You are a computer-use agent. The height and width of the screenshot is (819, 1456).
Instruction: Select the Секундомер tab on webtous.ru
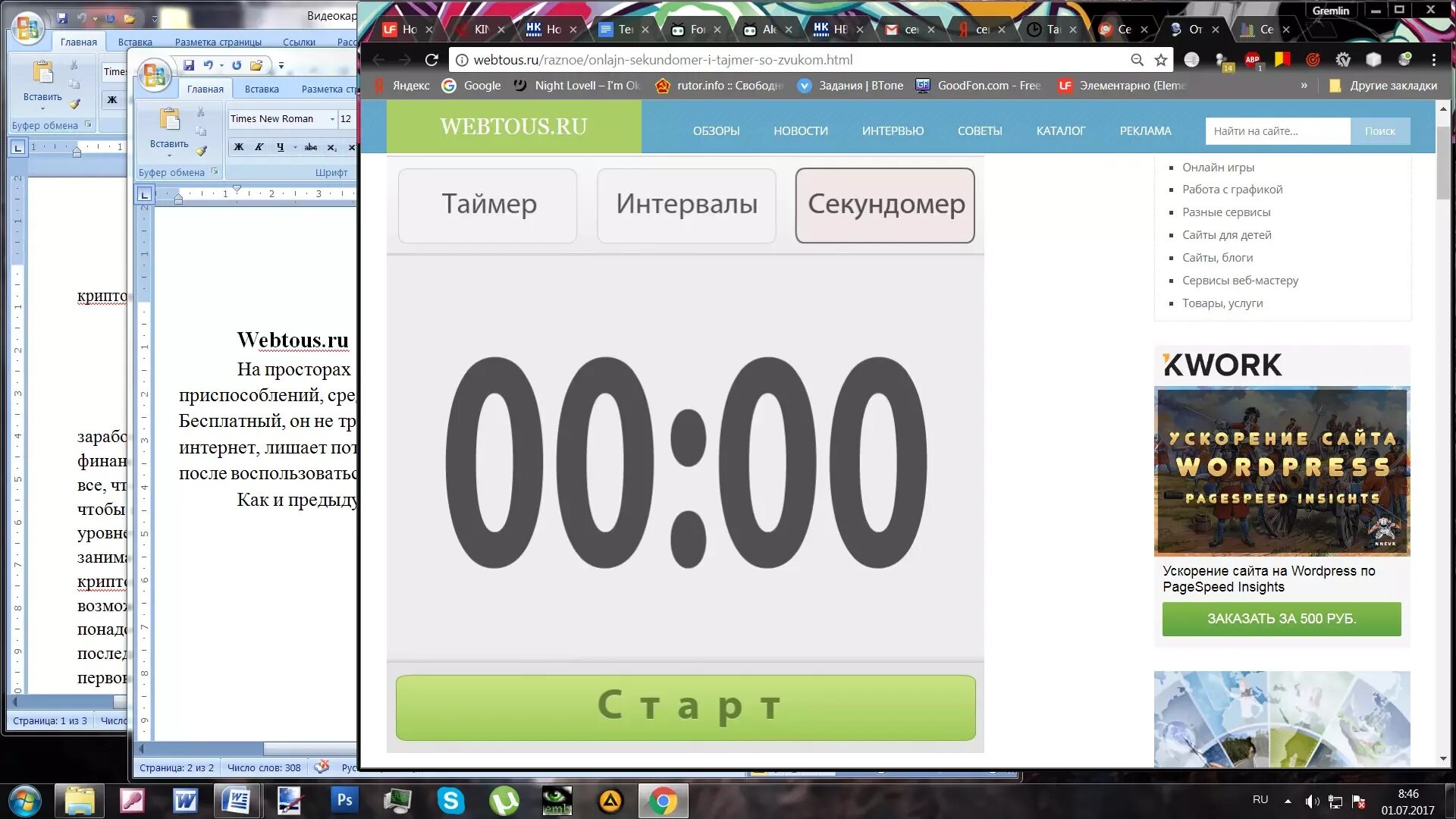click(x=885, y=205)
